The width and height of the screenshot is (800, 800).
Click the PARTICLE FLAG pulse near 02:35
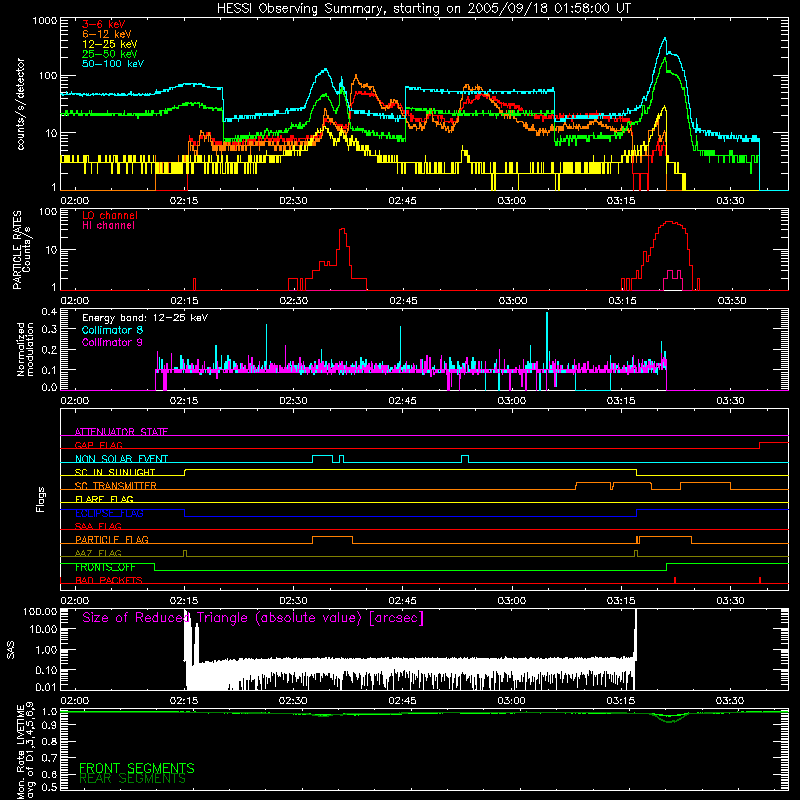(x=332, y=539)
